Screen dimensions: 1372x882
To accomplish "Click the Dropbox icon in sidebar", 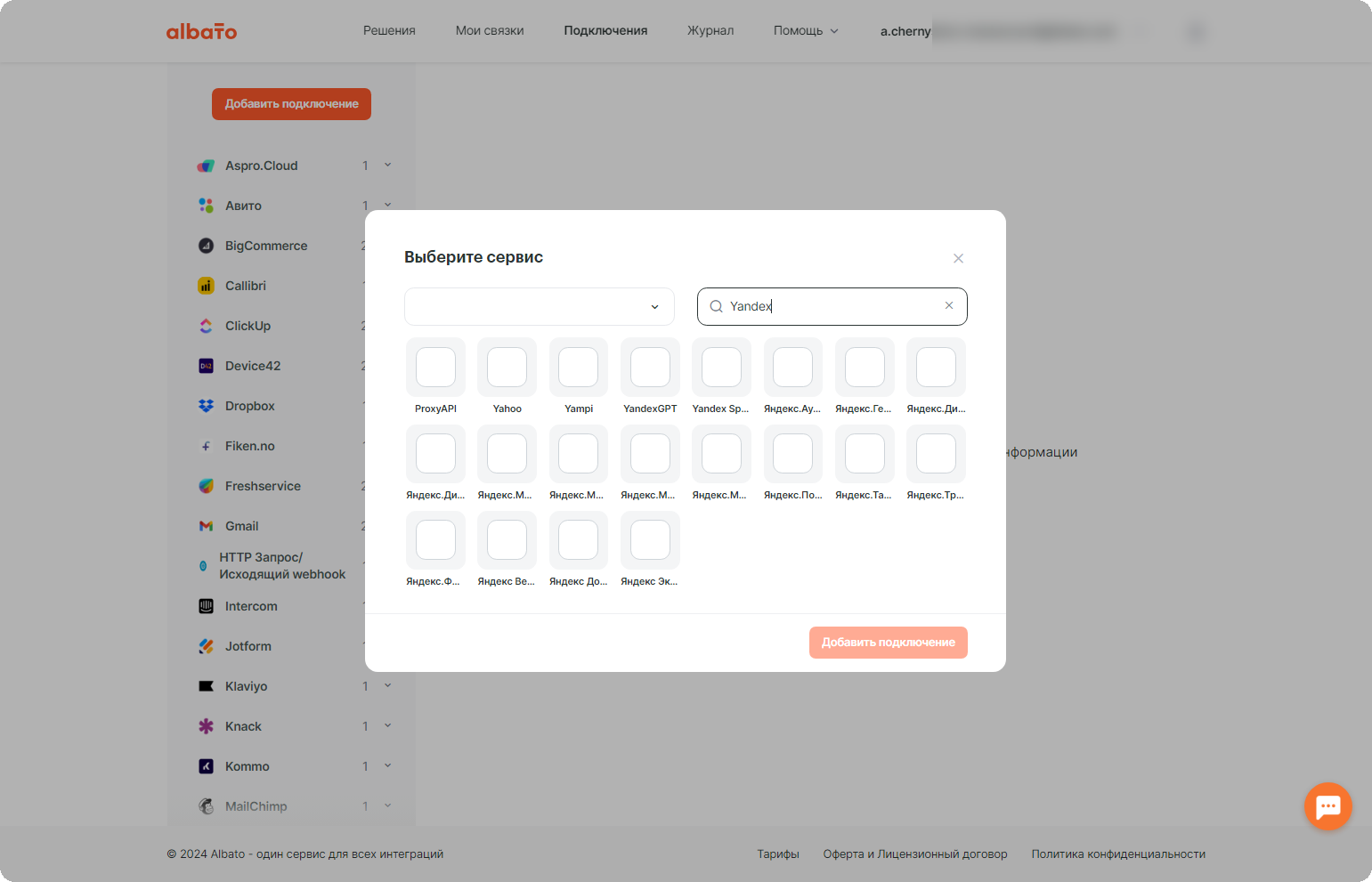I will [206, 406].
